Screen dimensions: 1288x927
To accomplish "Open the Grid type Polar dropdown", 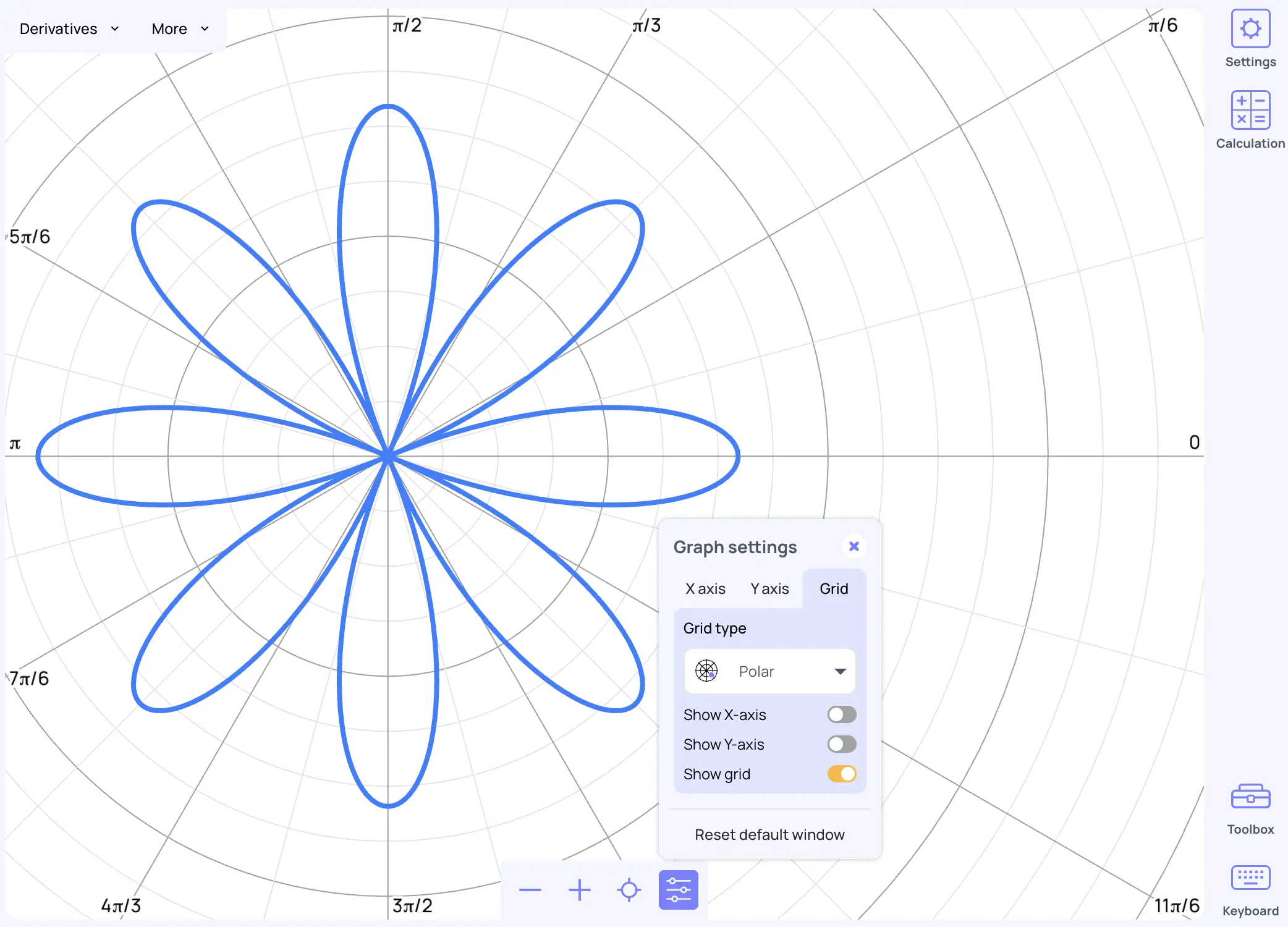I will tap(770, 671).
